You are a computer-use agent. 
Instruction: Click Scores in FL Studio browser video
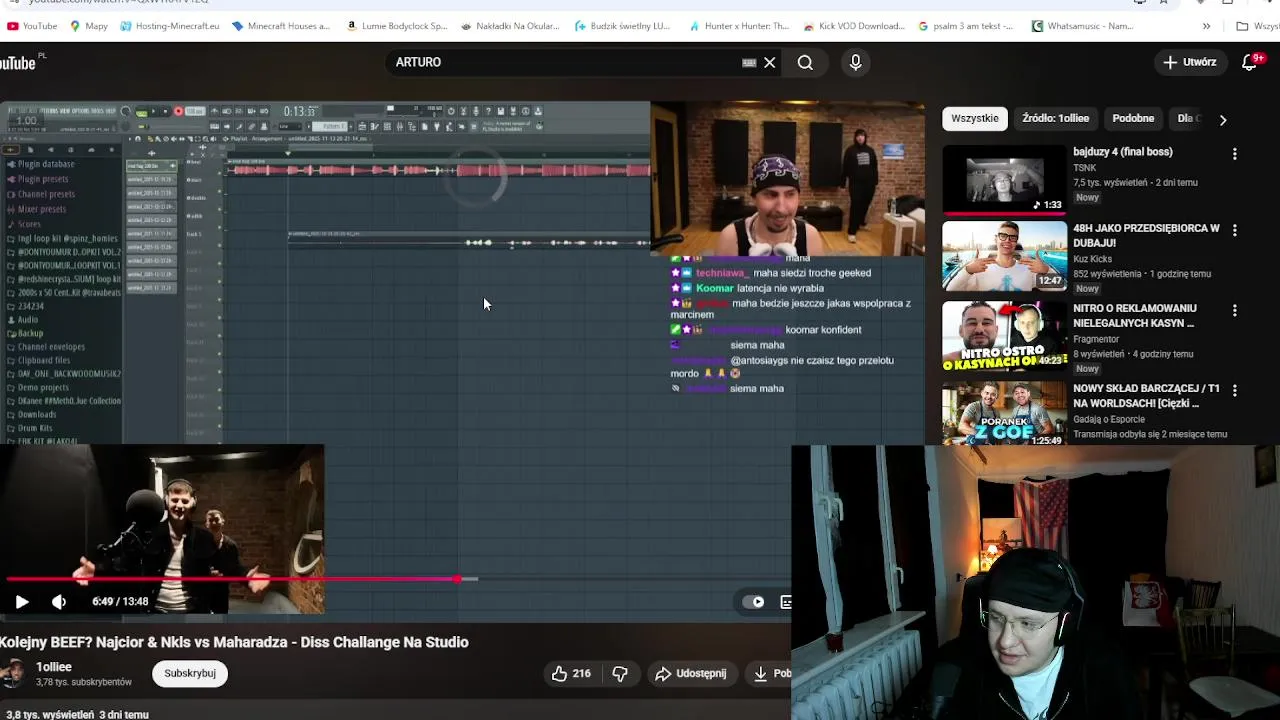tap(30, 223)
